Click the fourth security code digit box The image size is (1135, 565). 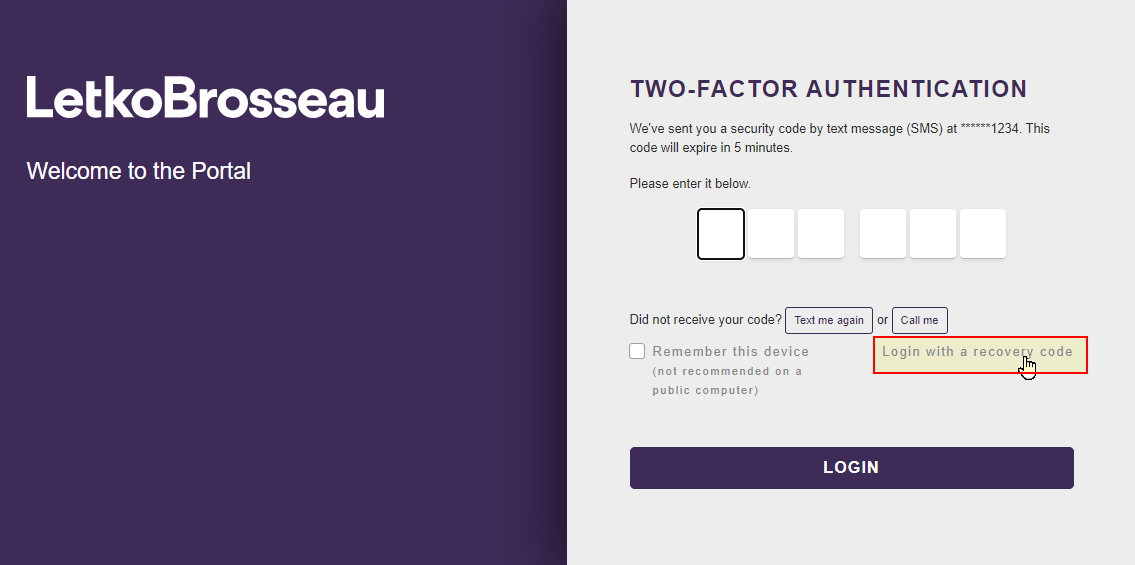(x=883, y=234)
